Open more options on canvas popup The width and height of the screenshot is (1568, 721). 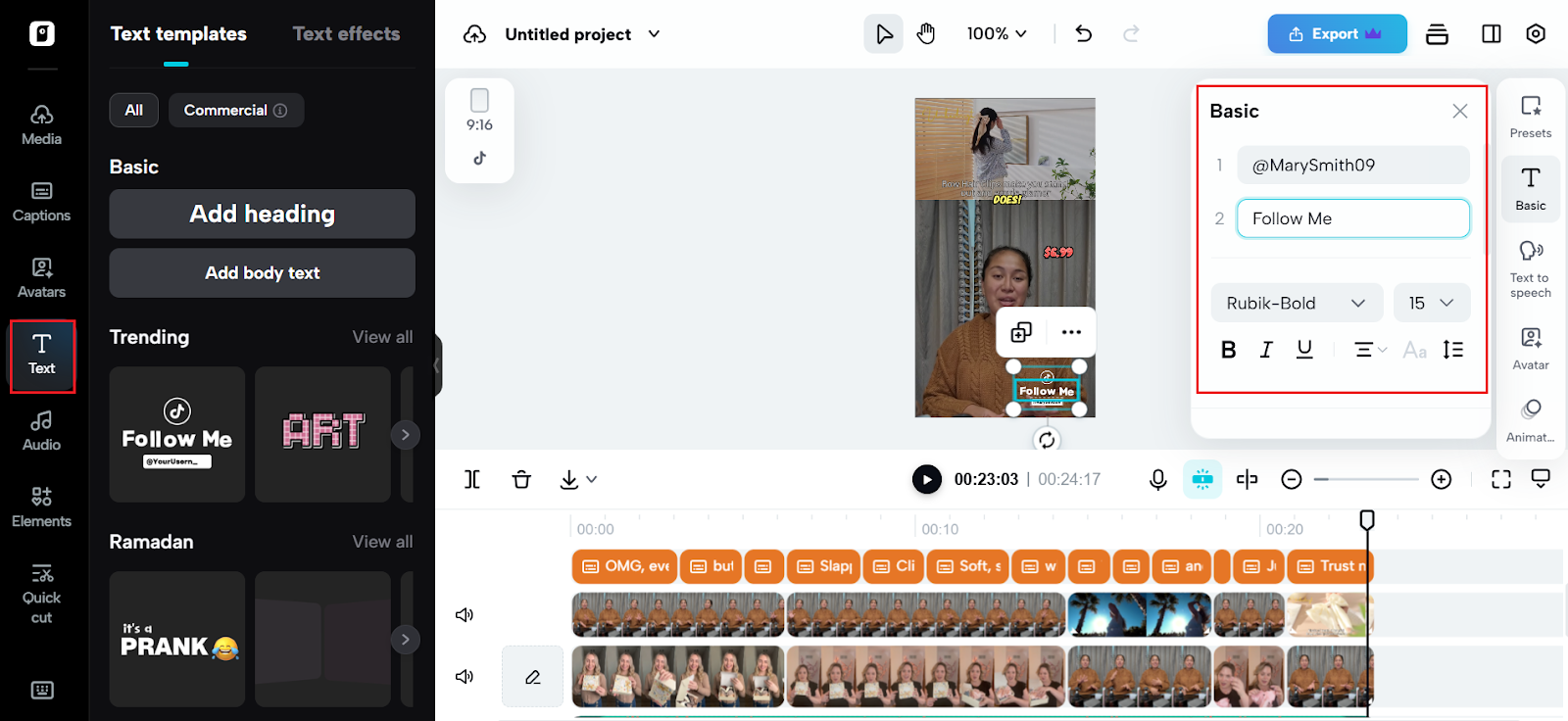(1071, 332)
